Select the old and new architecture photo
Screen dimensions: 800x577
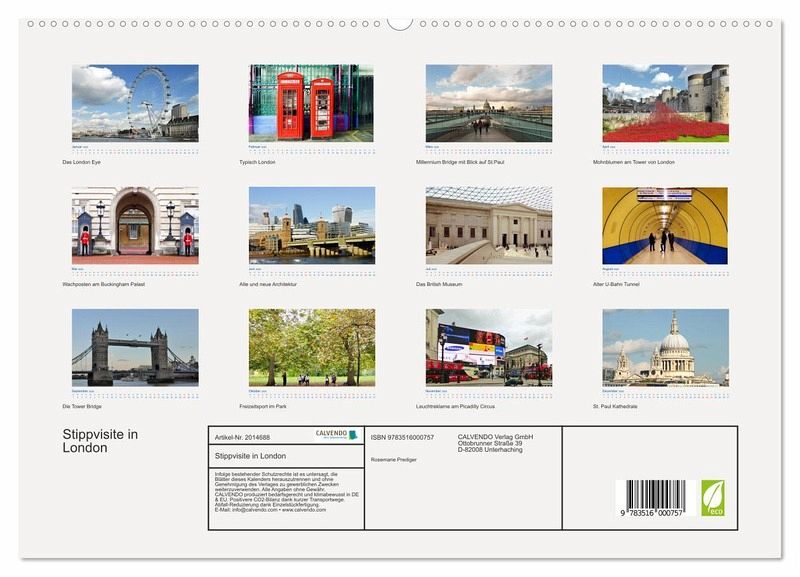[312, 225]
